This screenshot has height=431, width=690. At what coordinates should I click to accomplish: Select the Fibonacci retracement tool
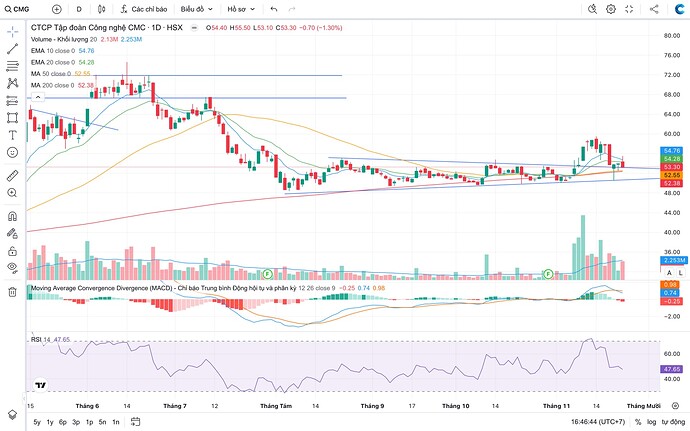[x=12, y=66]
